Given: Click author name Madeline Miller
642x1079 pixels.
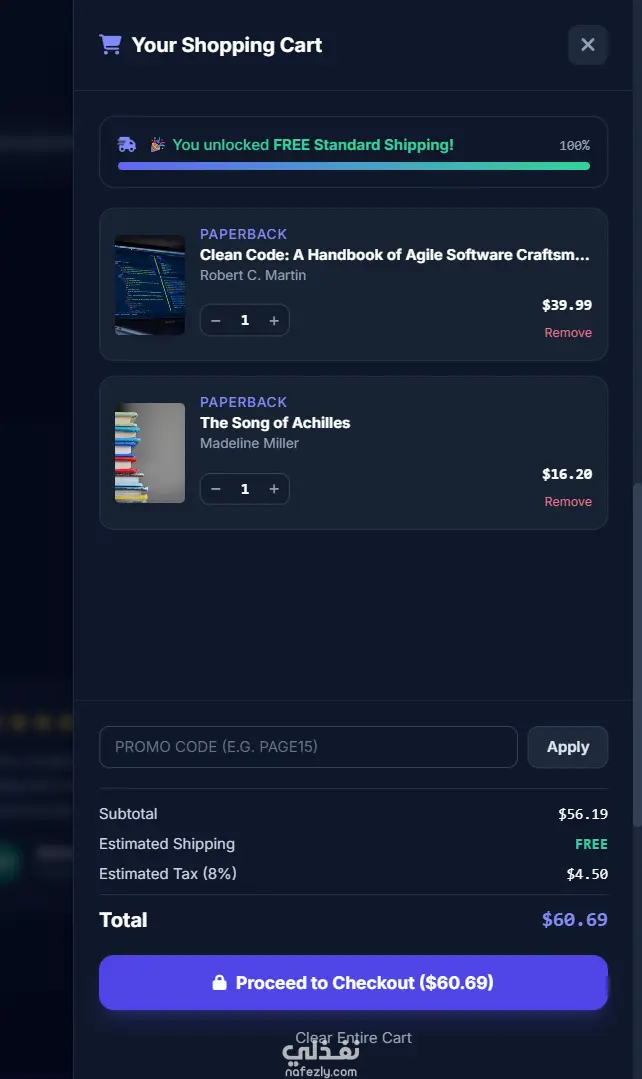Looking at the screenshot, I should tap(249, 443).
